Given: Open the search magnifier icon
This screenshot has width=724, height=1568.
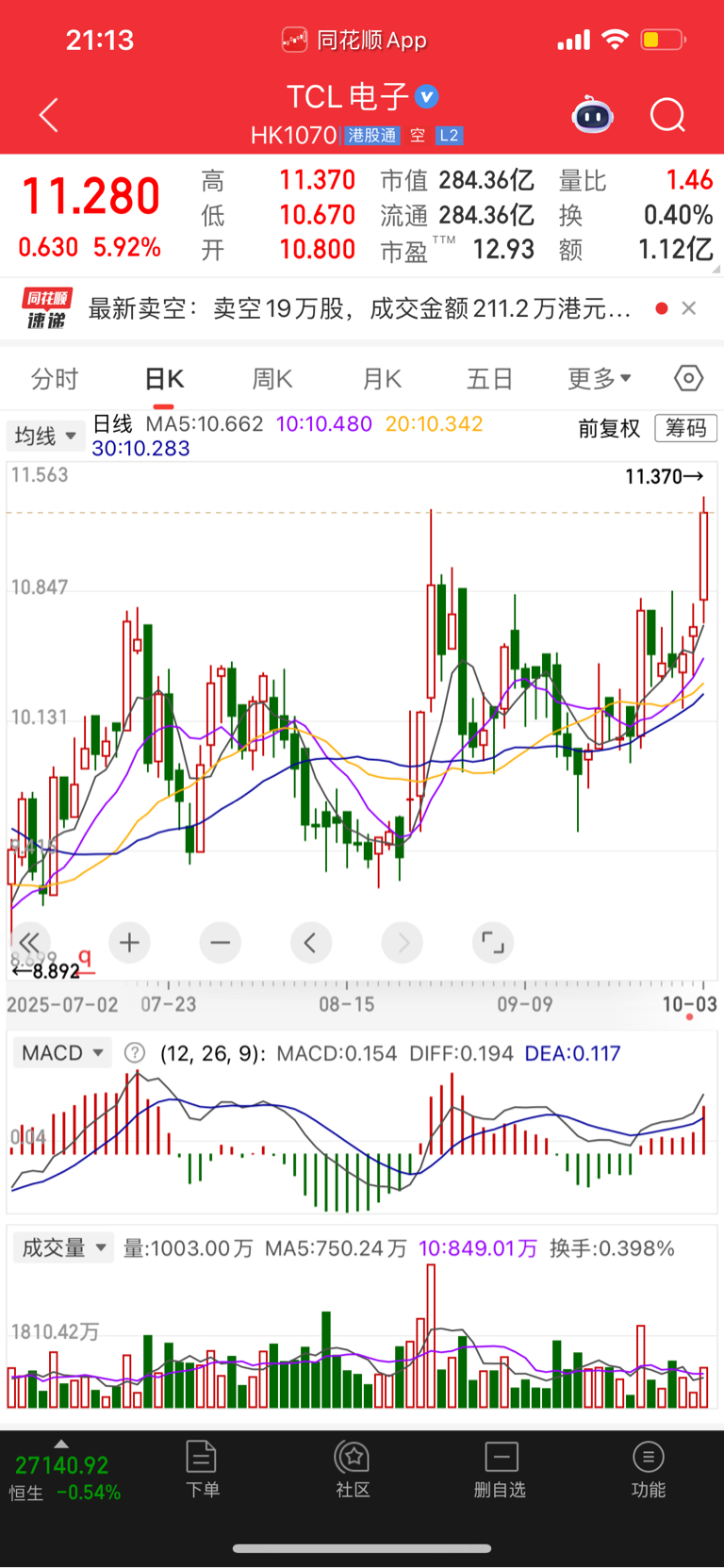Looking at the screenshot, I should [x=667, y=115].
